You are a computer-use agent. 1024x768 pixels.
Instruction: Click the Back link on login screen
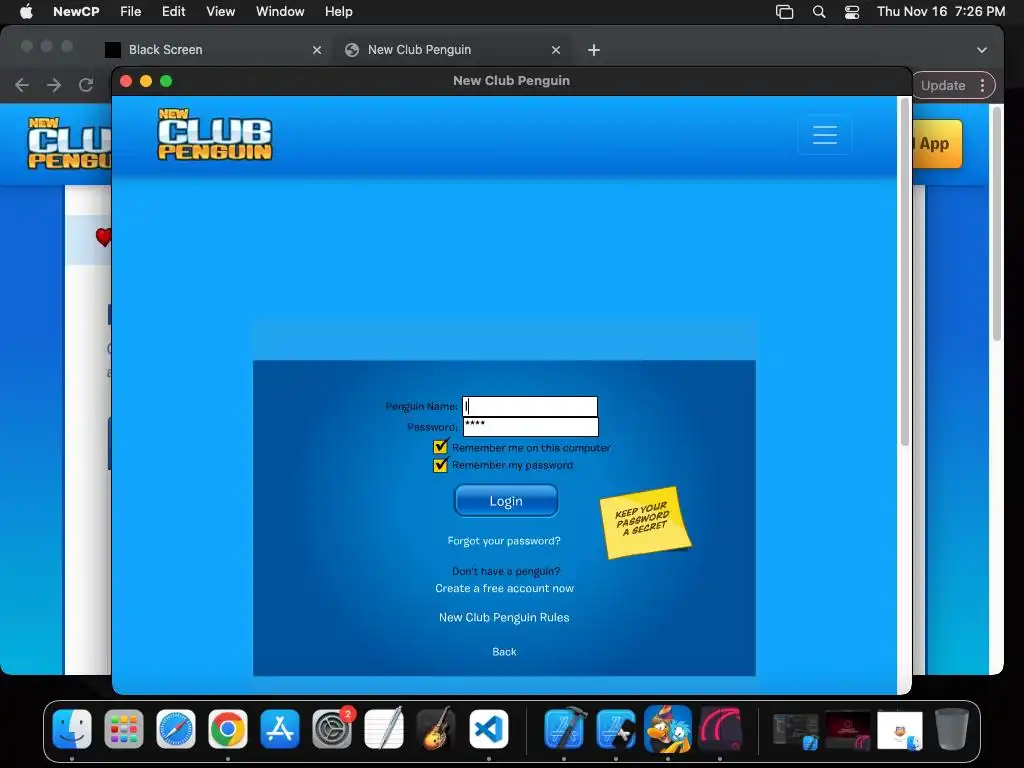click(504, 652)
